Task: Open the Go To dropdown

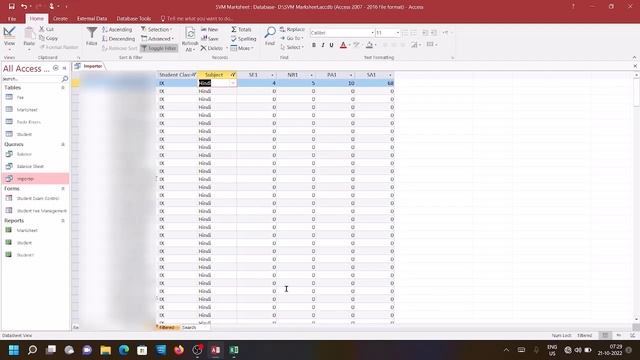Action: [291, 38]
